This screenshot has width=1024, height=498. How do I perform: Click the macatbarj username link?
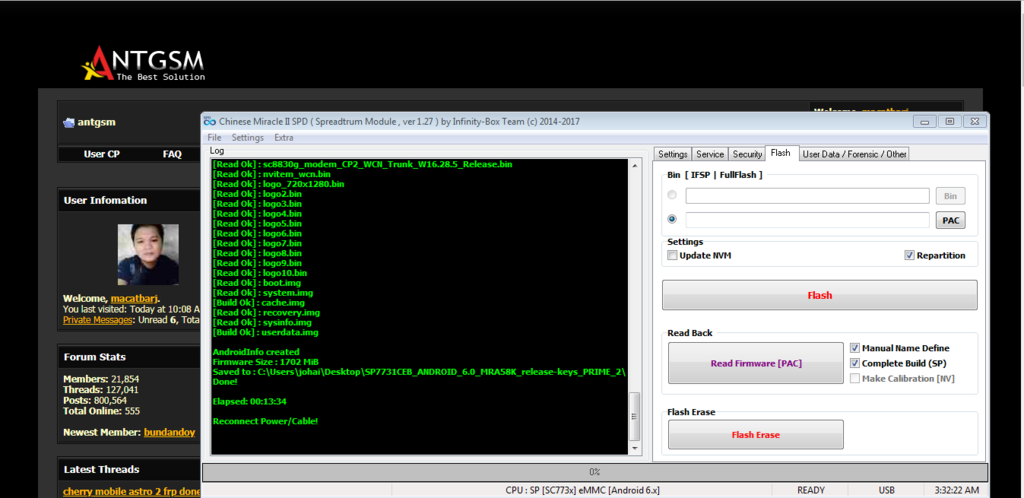(x=134, y=298)
